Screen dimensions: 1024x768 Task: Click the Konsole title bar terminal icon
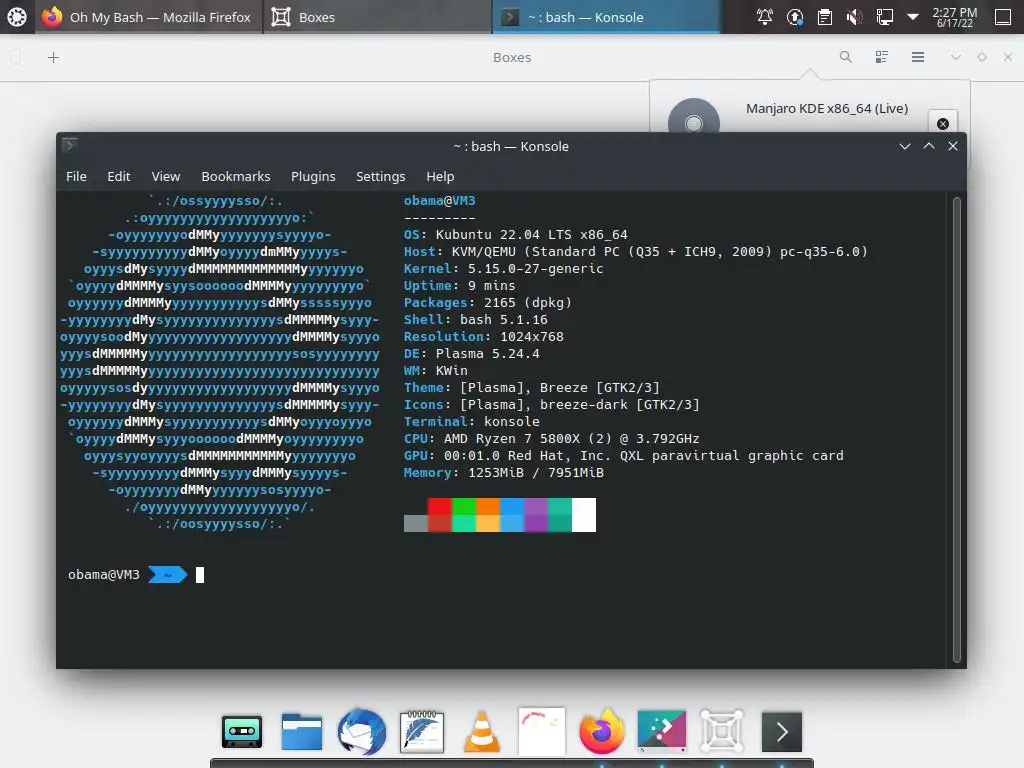click(70, 145)
